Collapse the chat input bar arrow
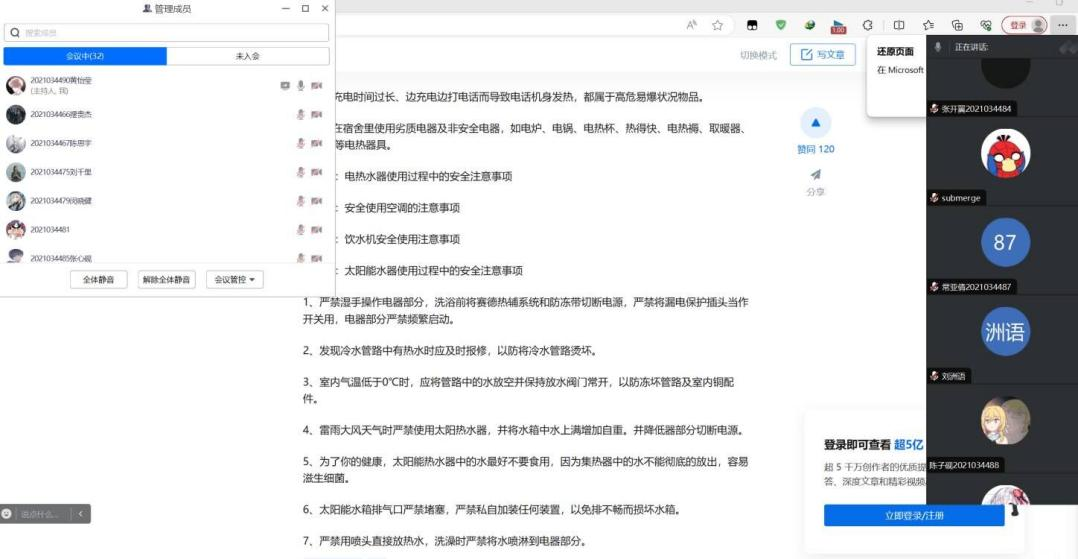Viewport: 1078px width, 559px height. (x=82, y=514)
